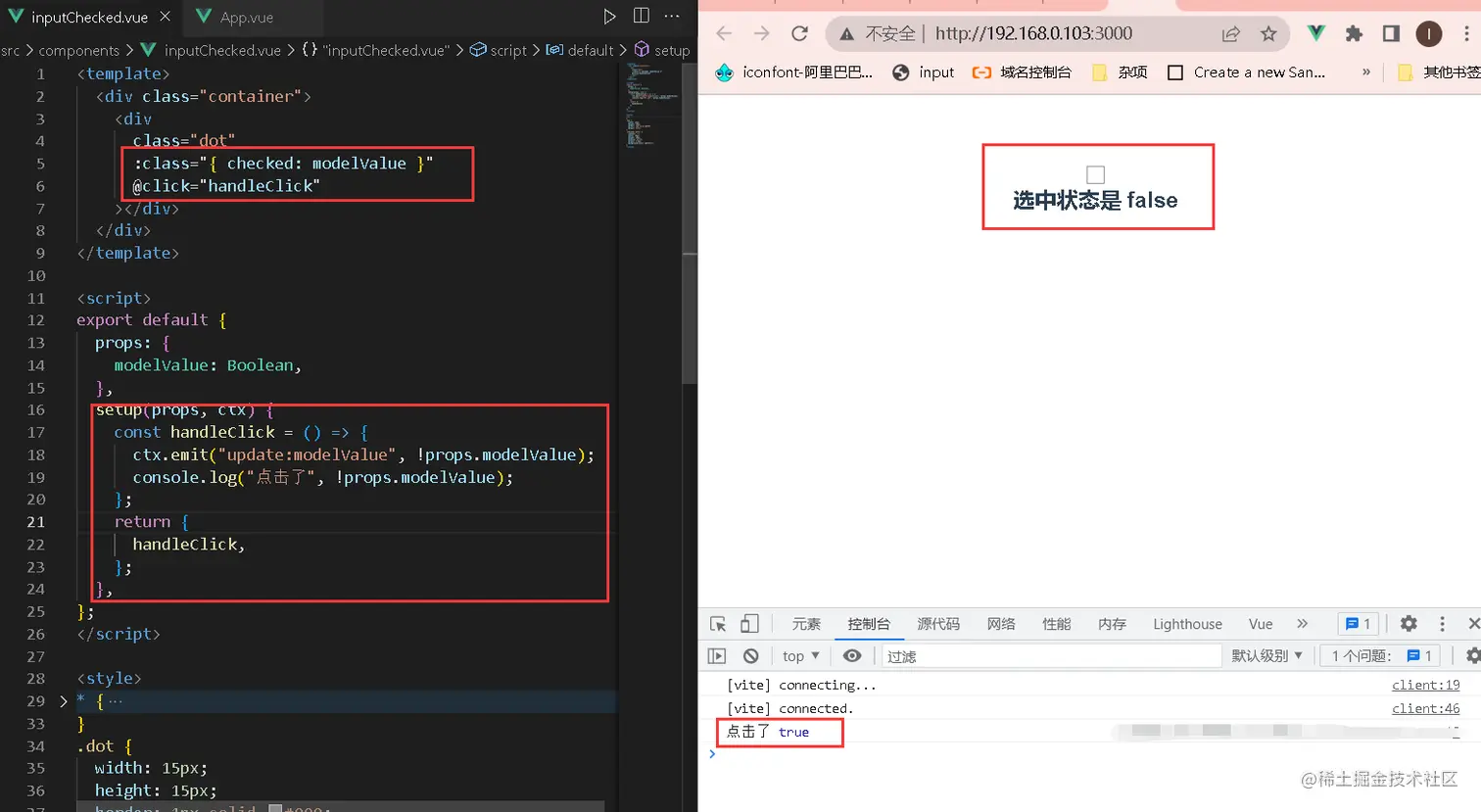This screenshot has width=1481, height=812.
Task: Open the VS Code editor more actions menu
Action: tap(672, 16)
